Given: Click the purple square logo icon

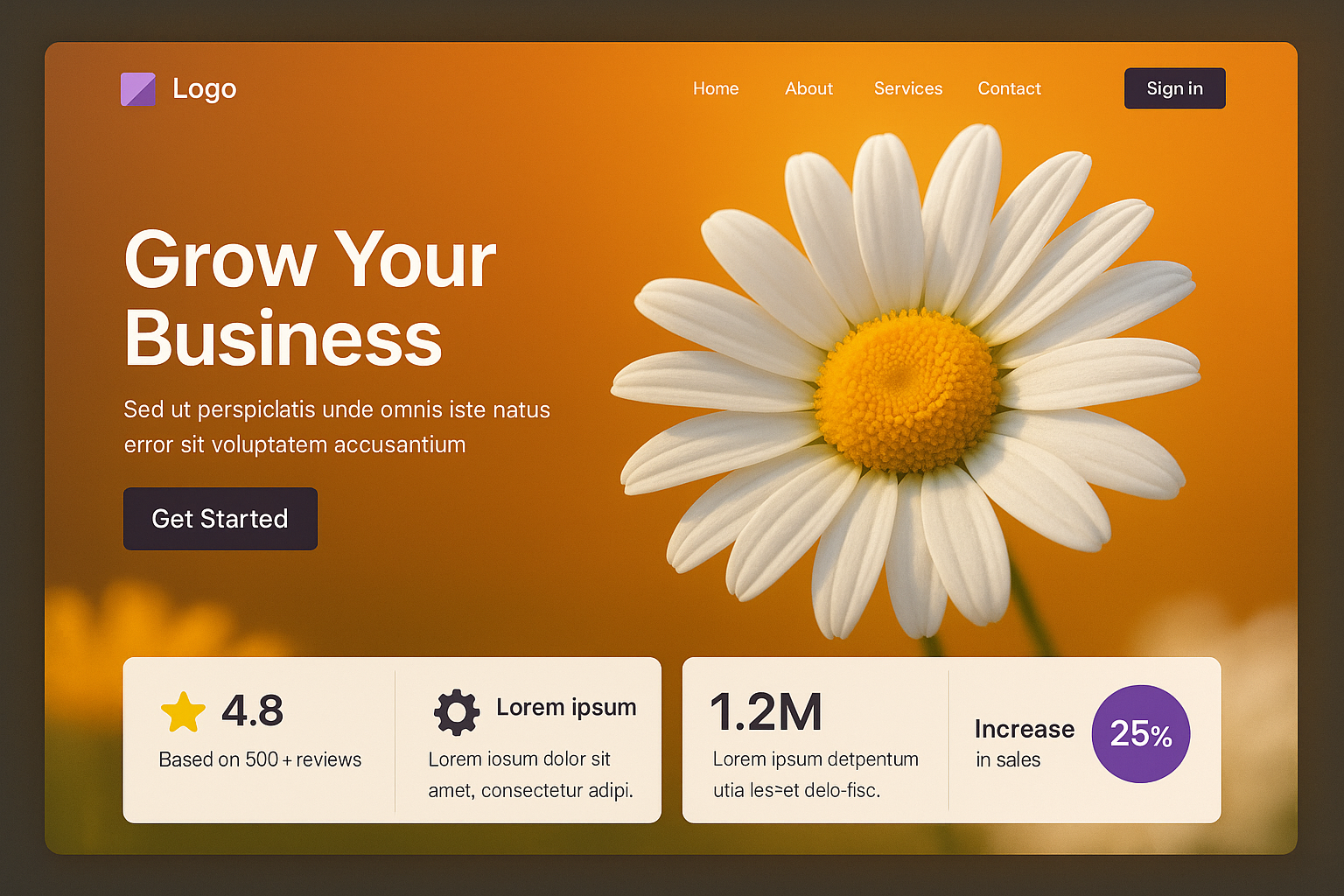Looking at the screenshot, I should (138, 89).
